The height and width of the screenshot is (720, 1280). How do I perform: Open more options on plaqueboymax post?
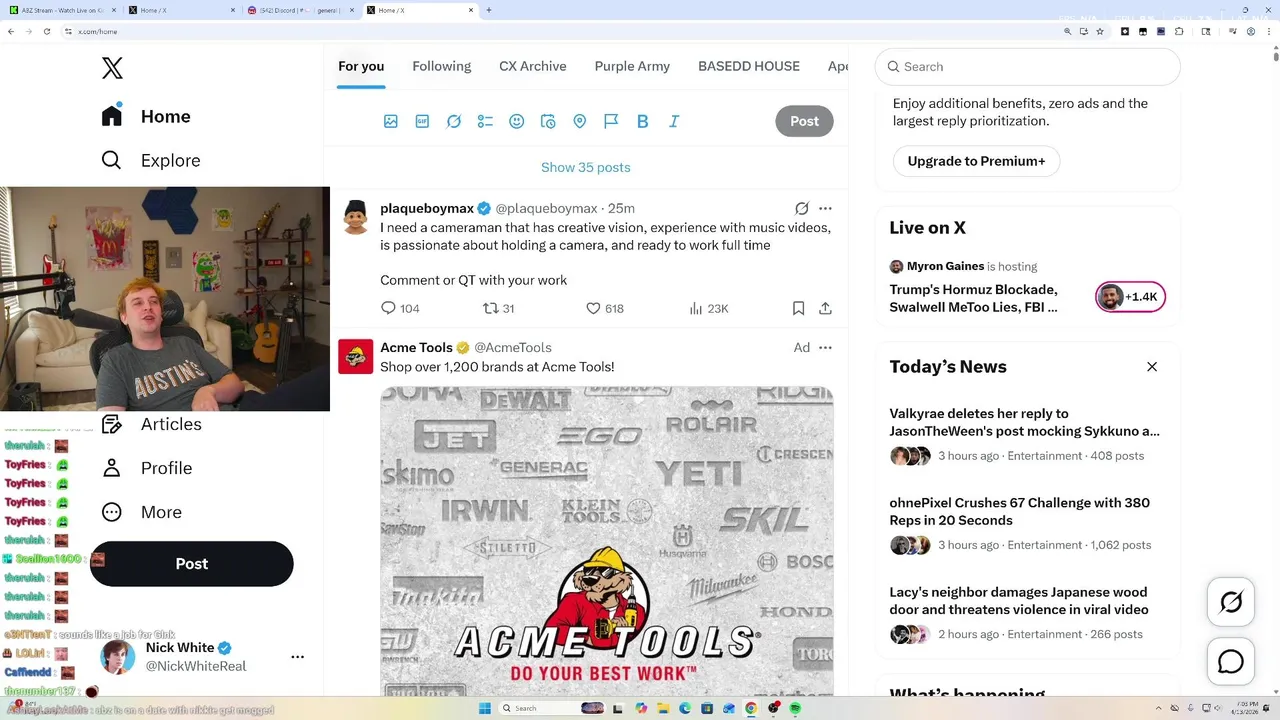coord(825,208)
